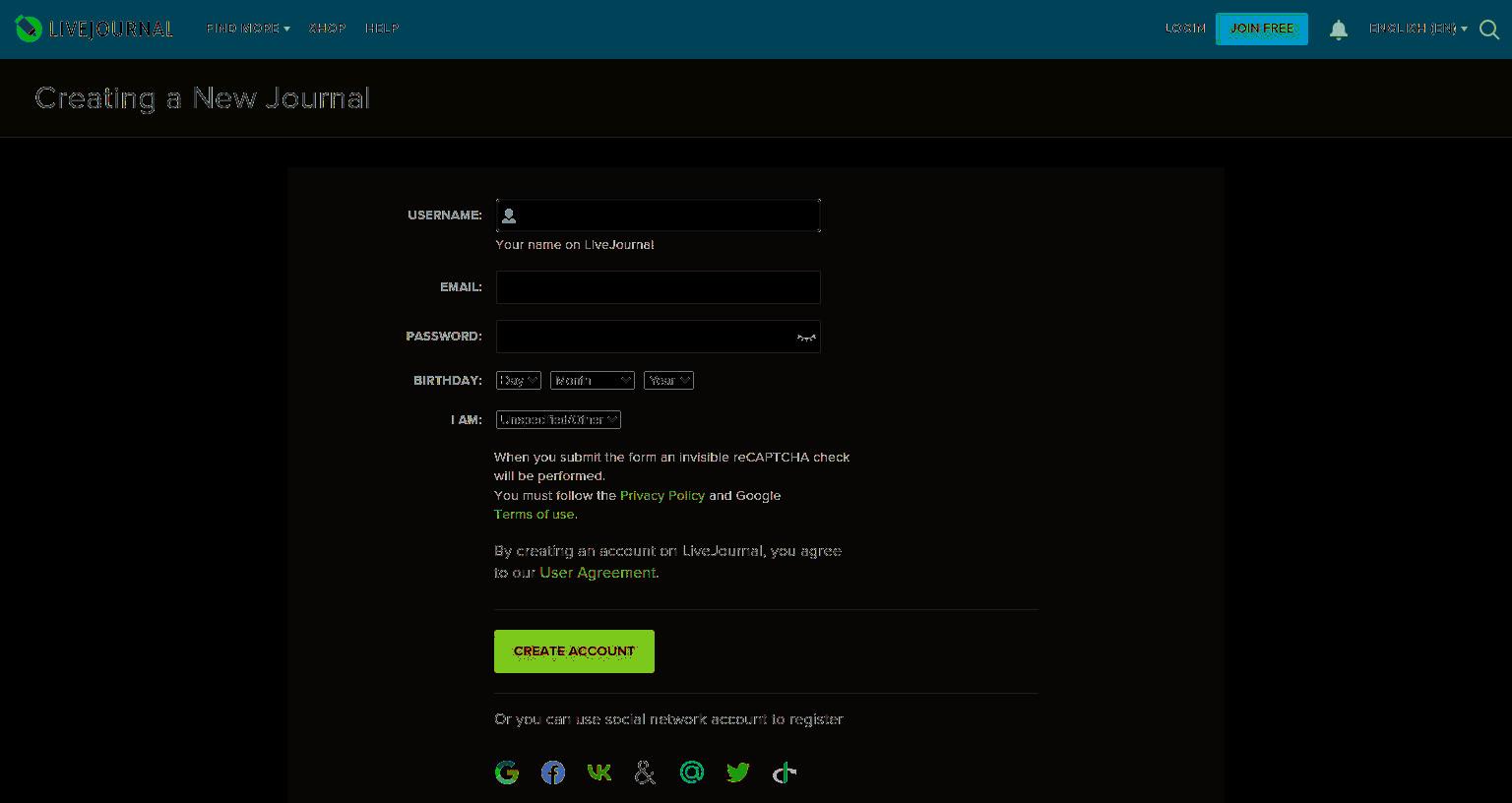Open site search magnifier
The width and height of the screenshot is (1512, 803).
point(1489,30)
